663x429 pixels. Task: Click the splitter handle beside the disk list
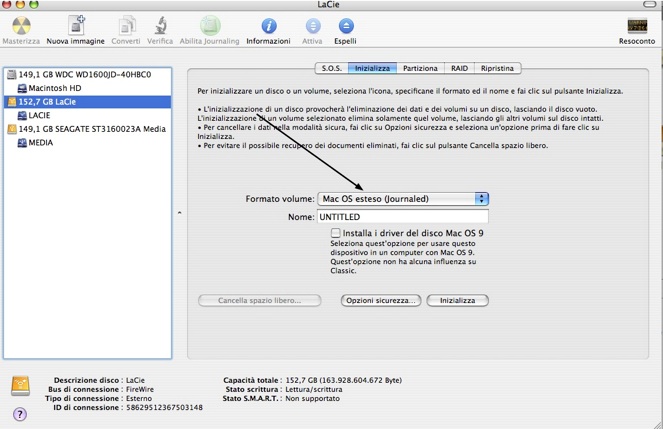180,213
